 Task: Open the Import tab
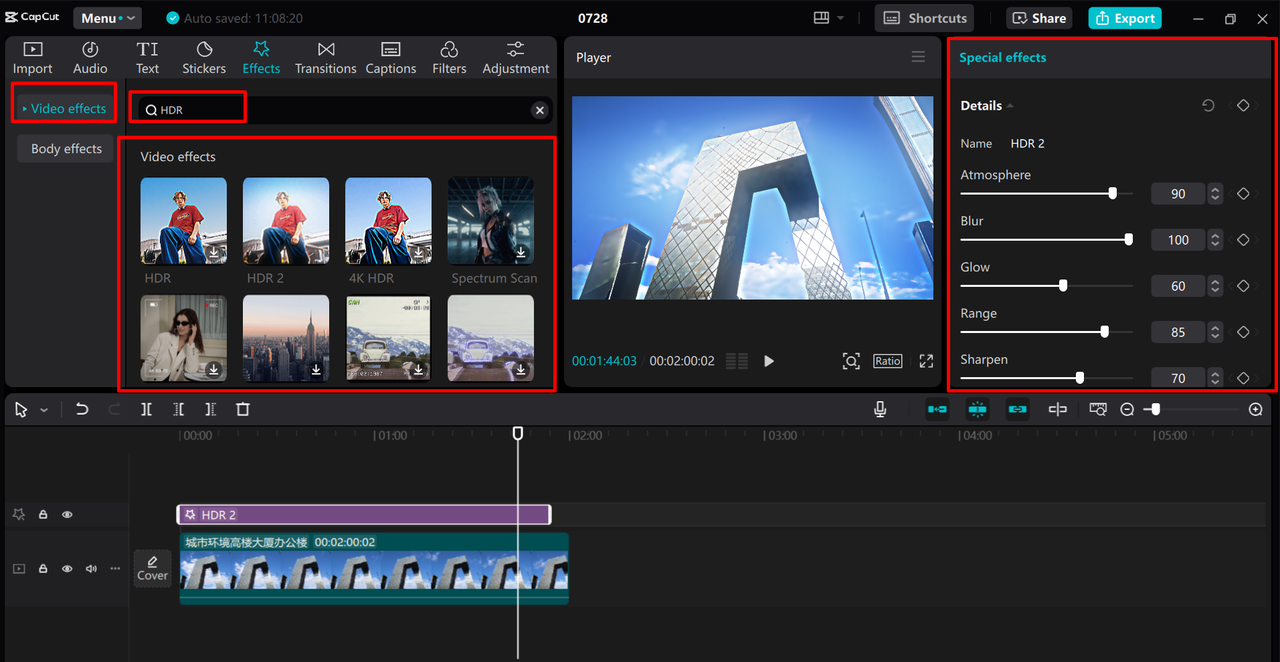click(33, 58)
